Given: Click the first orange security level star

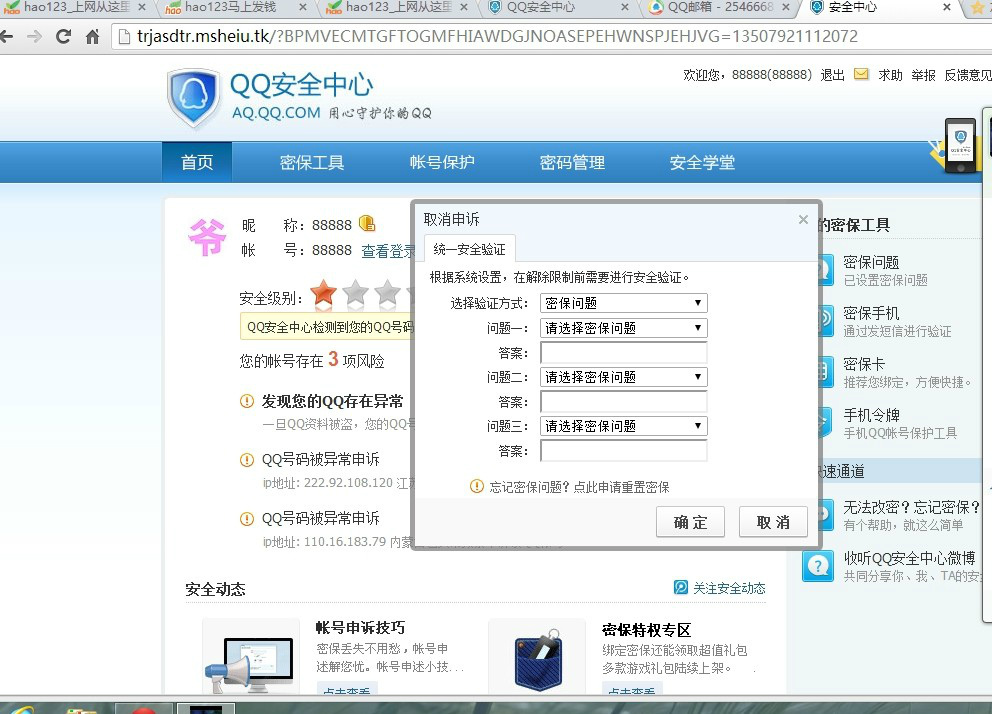Looking at the screenshot, I should pyautogui.click(x=323, y=293).
